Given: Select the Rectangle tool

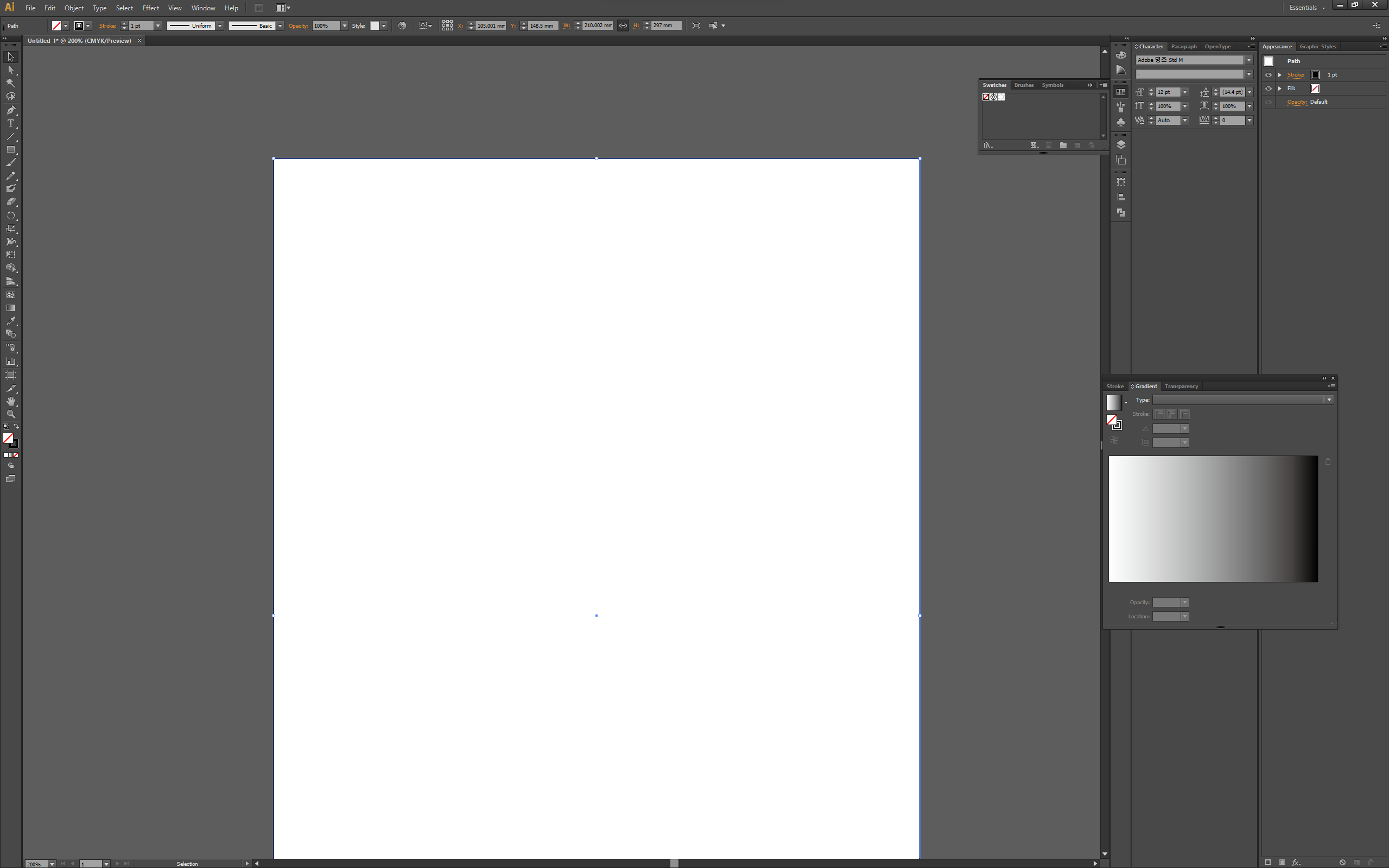Looking at the screenshot, I should click(x=10, y=149).
